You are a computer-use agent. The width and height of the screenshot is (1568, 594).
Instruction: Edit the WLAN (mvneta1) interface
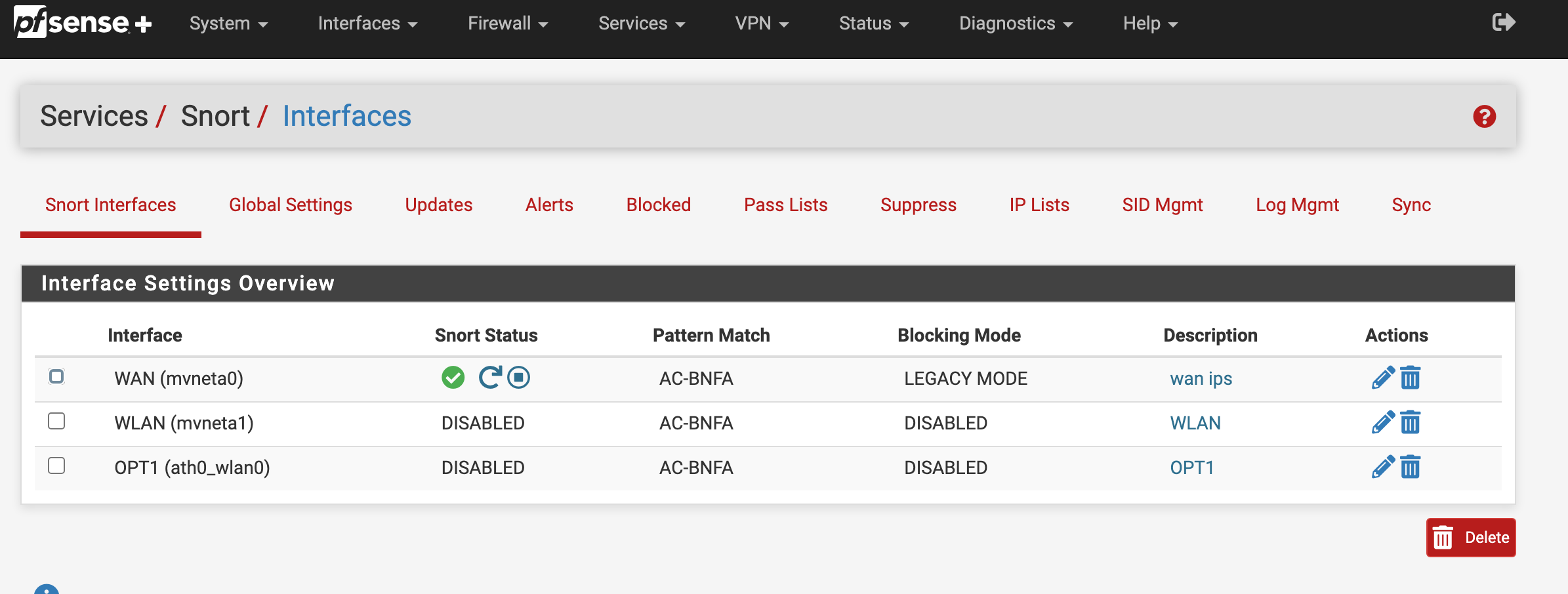[x=1383, y=422]
